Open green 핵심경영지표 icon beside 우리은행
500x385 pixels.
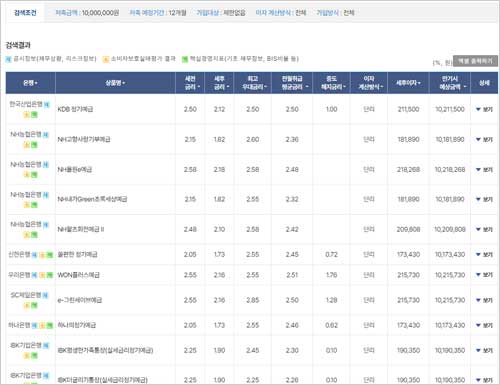(x=50, y=275)
